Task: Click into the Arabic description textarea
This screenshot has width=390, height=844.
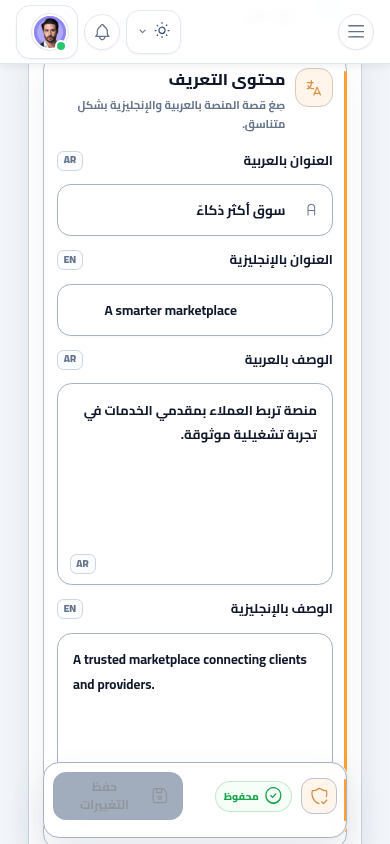Action: [195, 484]
